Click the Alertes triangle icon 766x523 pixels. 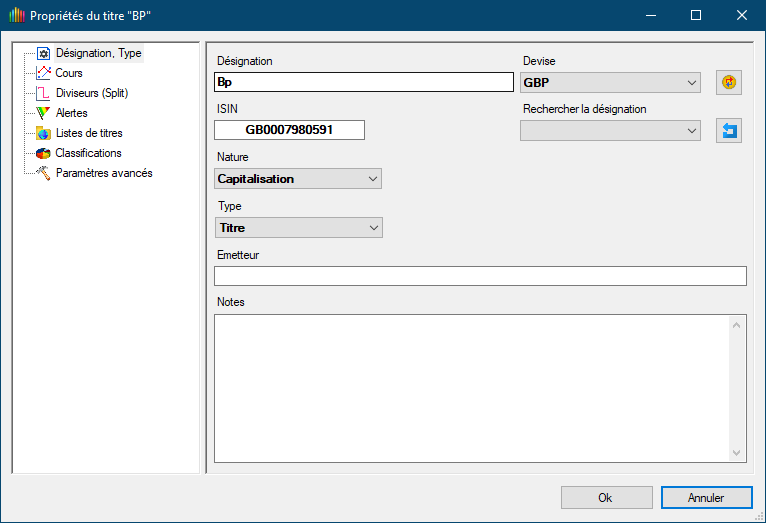tap(43, 113)
